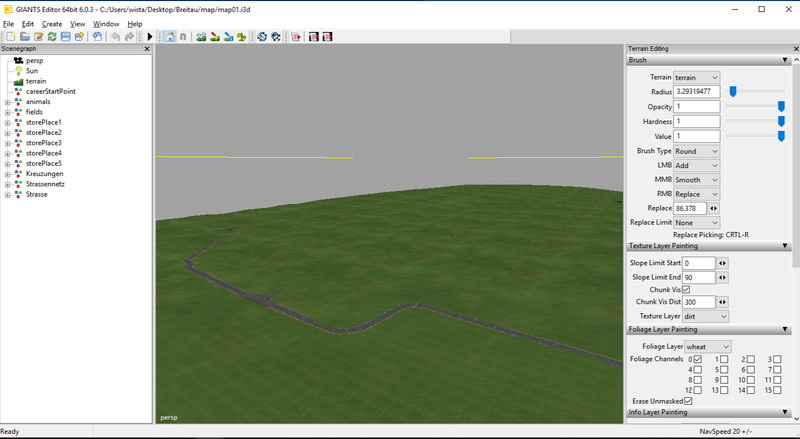Toggle Foliage Channel 0 checkbox
800x439 pixels.
click(698, 359)
